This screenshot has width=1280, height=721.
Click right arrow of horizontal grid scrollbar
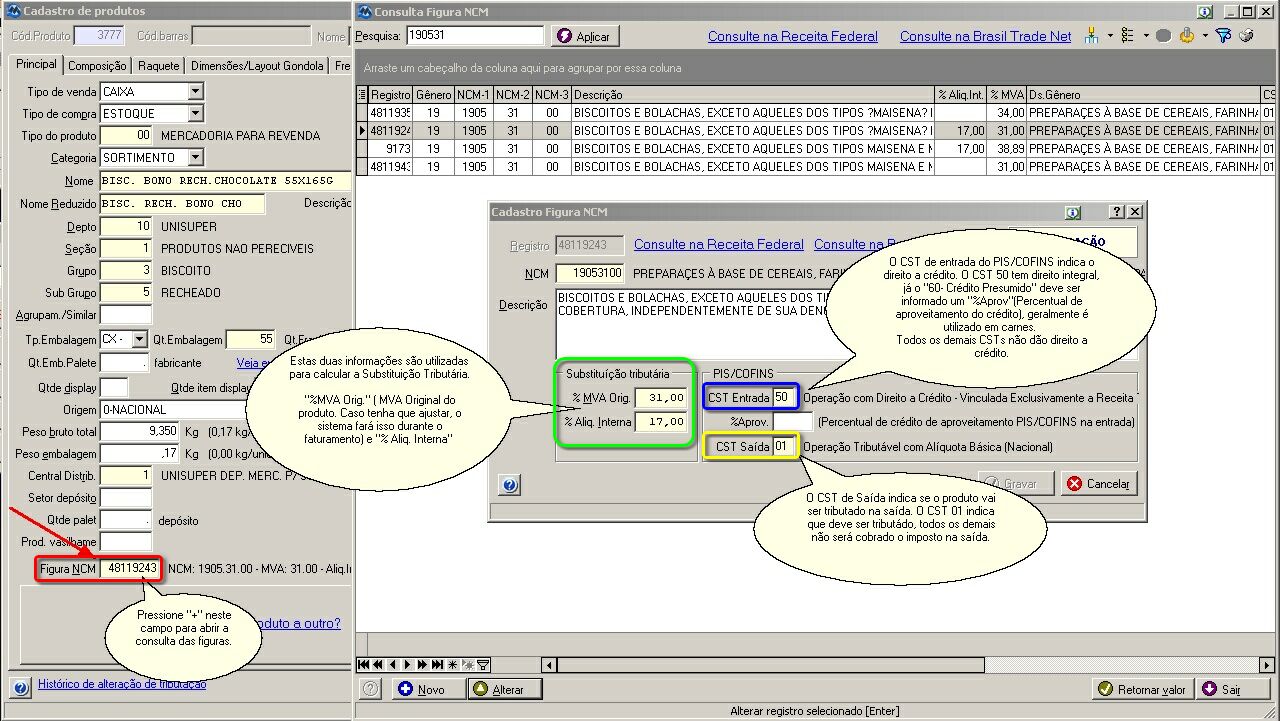[x=1267, y=665]
